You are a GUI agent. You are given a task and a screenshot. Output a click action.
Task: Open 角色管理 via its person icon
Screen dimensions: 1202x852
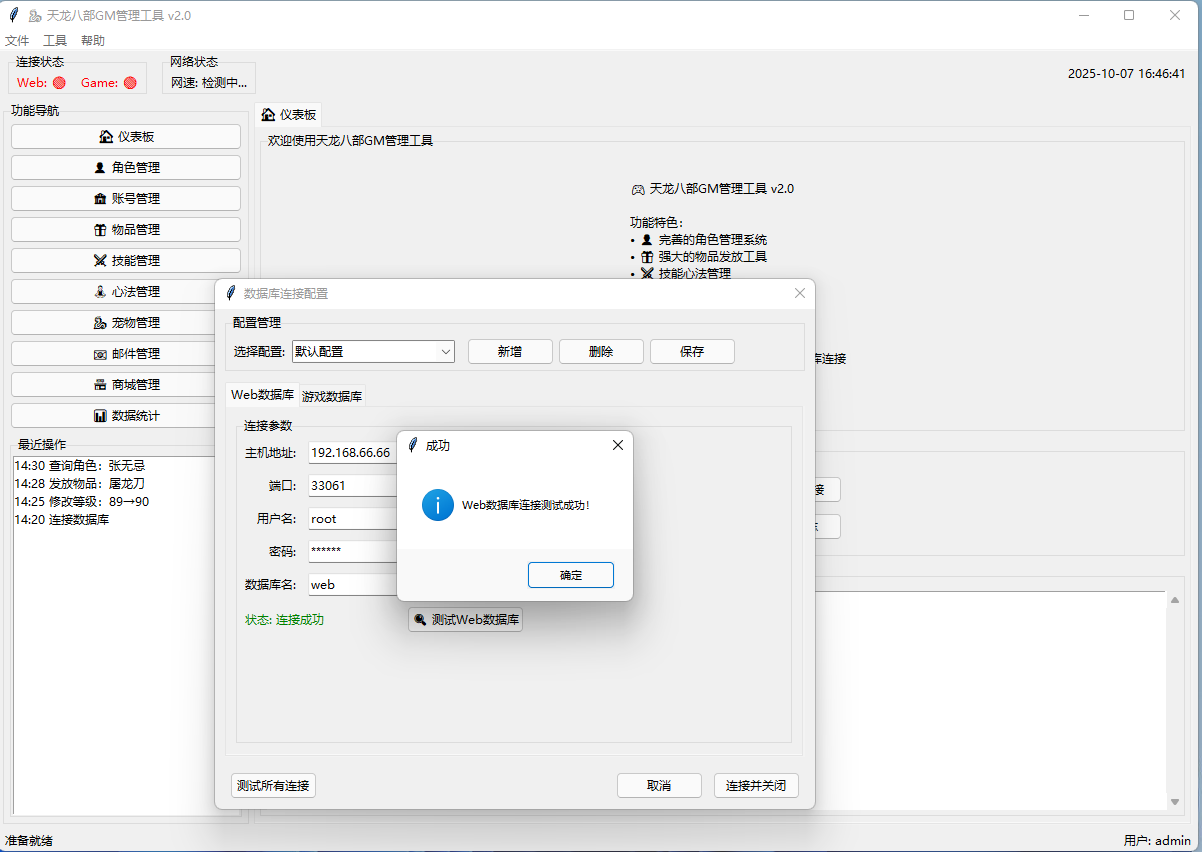coord(99,168)
